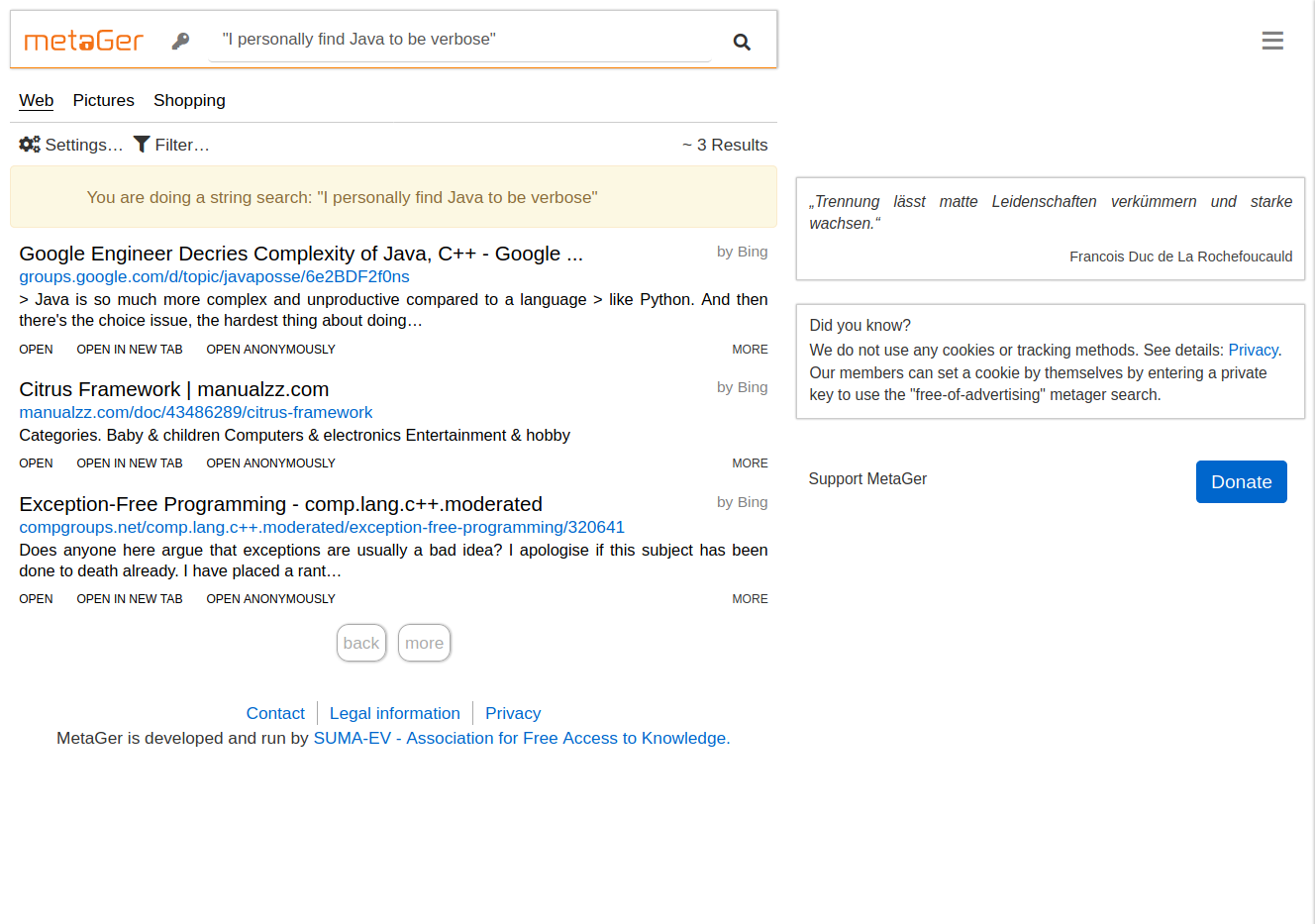Click the Donate button
The height and width of the screenshot is (924, 1315).
(x=1242, y=481)
